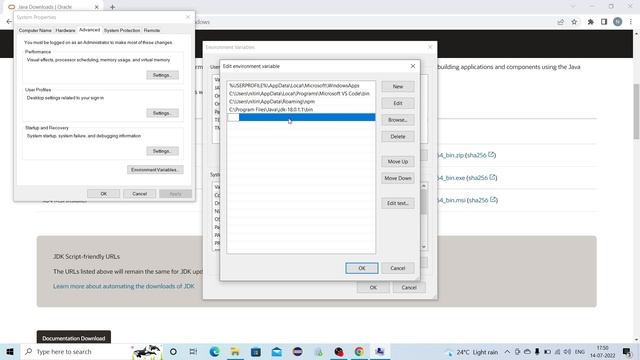Viewport: 640px width, 360px height.
Task: Click the Move Up button
Action: (398, 162)
